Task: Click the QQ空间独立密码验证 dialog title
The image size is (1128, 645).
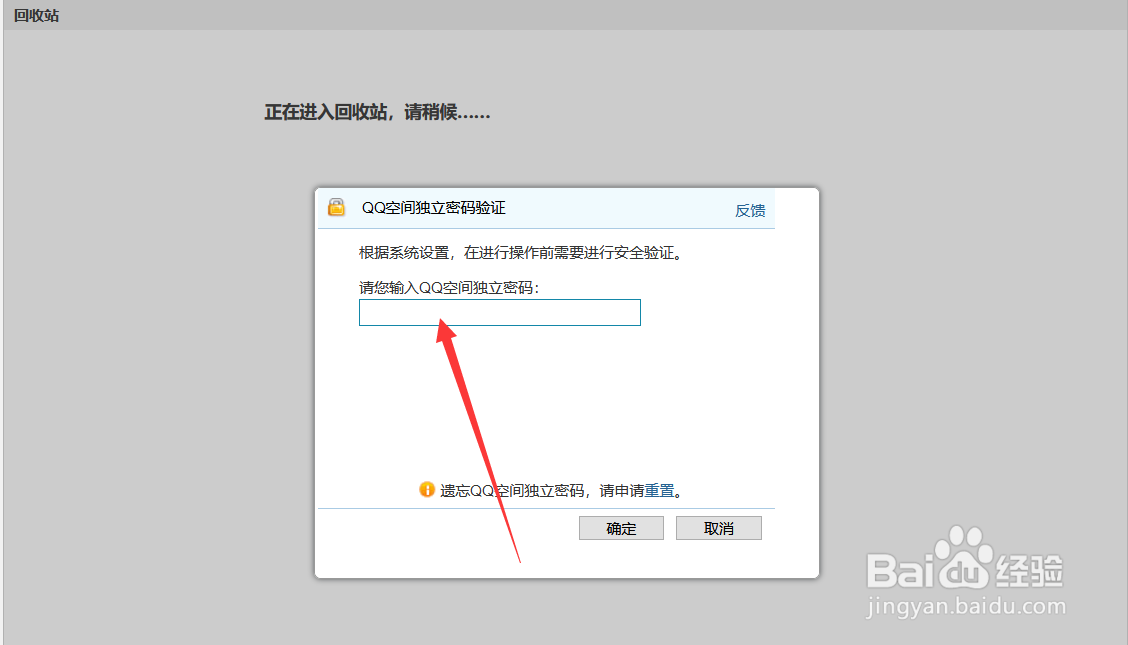Action: pos(433,208)
